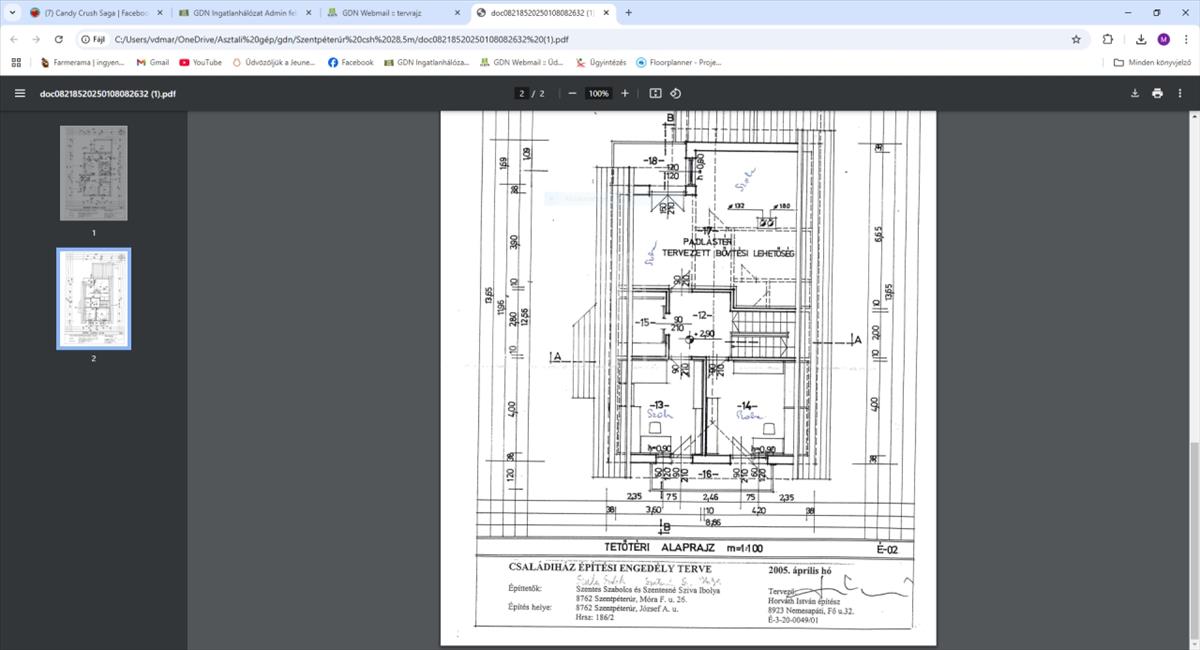Click the fit to page icon

(655, 93)
